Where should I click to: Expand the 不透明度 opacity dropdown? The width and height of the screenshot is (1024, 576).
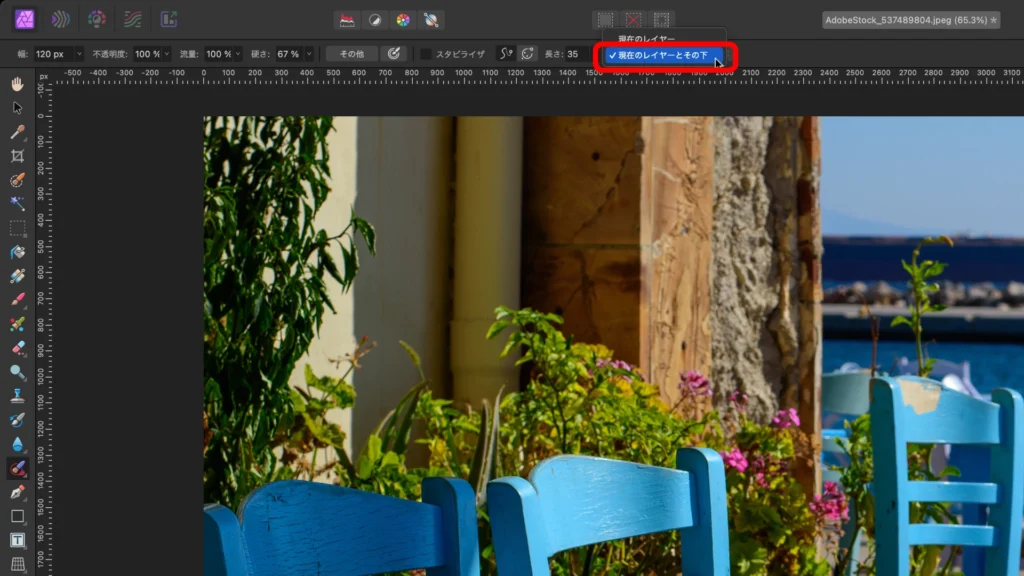point(165,54)
